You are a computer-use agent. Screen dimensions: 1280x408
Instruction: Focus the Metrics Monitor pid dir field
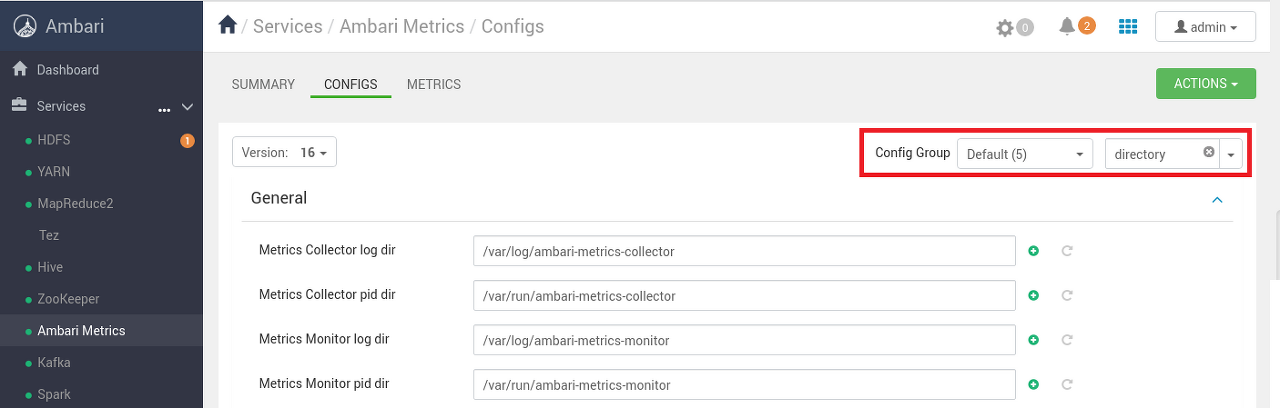click(x=744, y=384)
